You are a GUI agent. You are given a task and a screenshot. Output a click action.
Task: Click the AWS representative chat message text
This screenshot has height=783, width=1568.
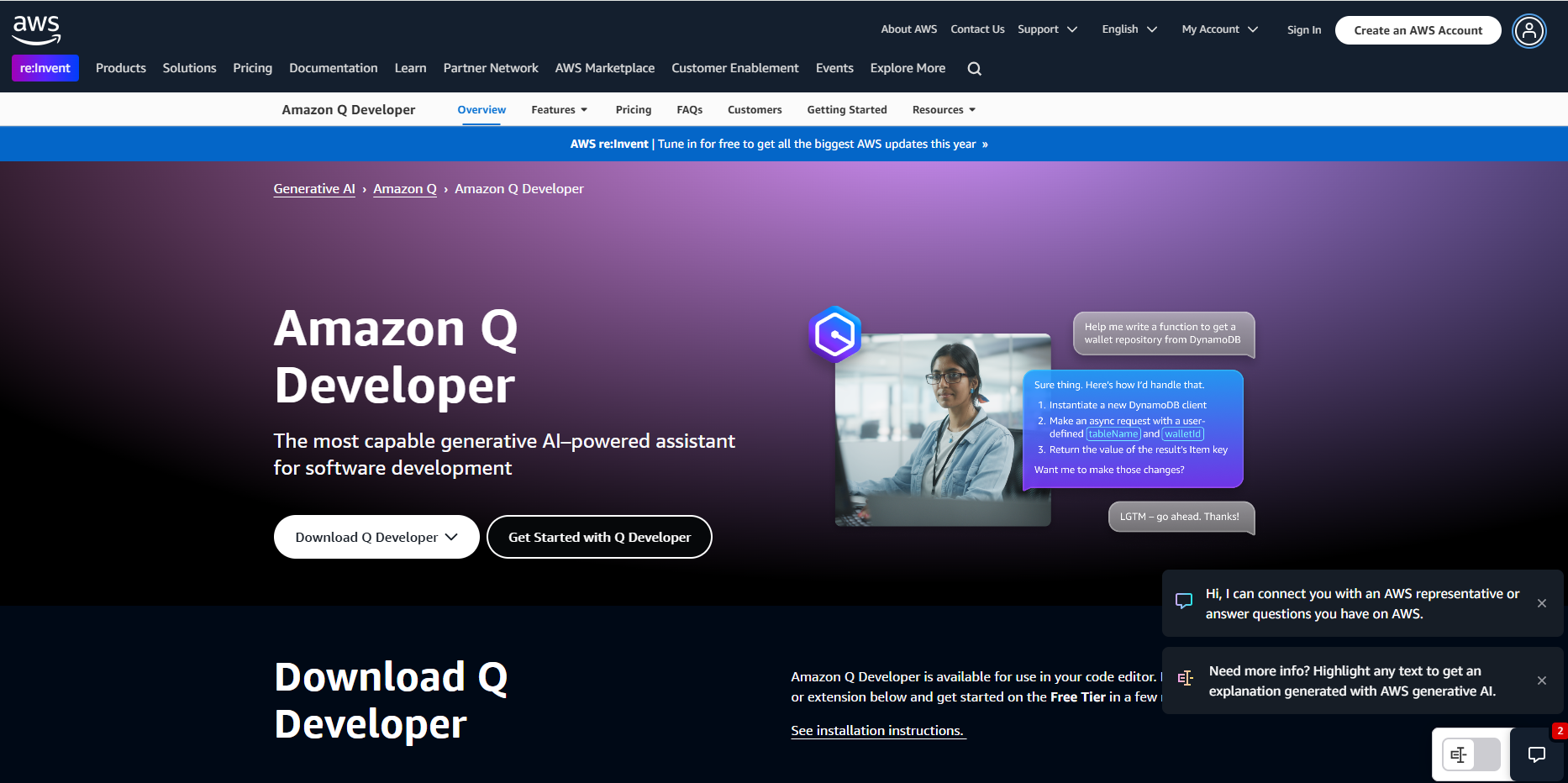(1362, 604)
